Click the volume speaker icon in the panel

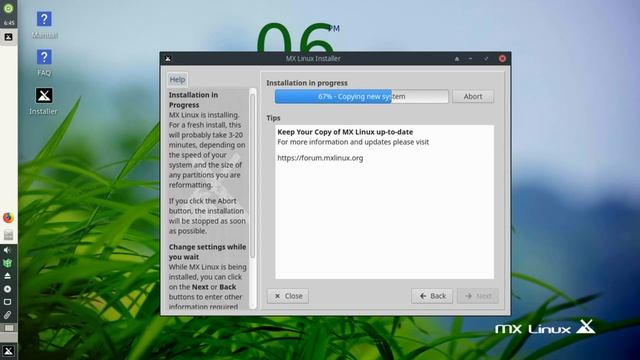(x=7, y=250)
